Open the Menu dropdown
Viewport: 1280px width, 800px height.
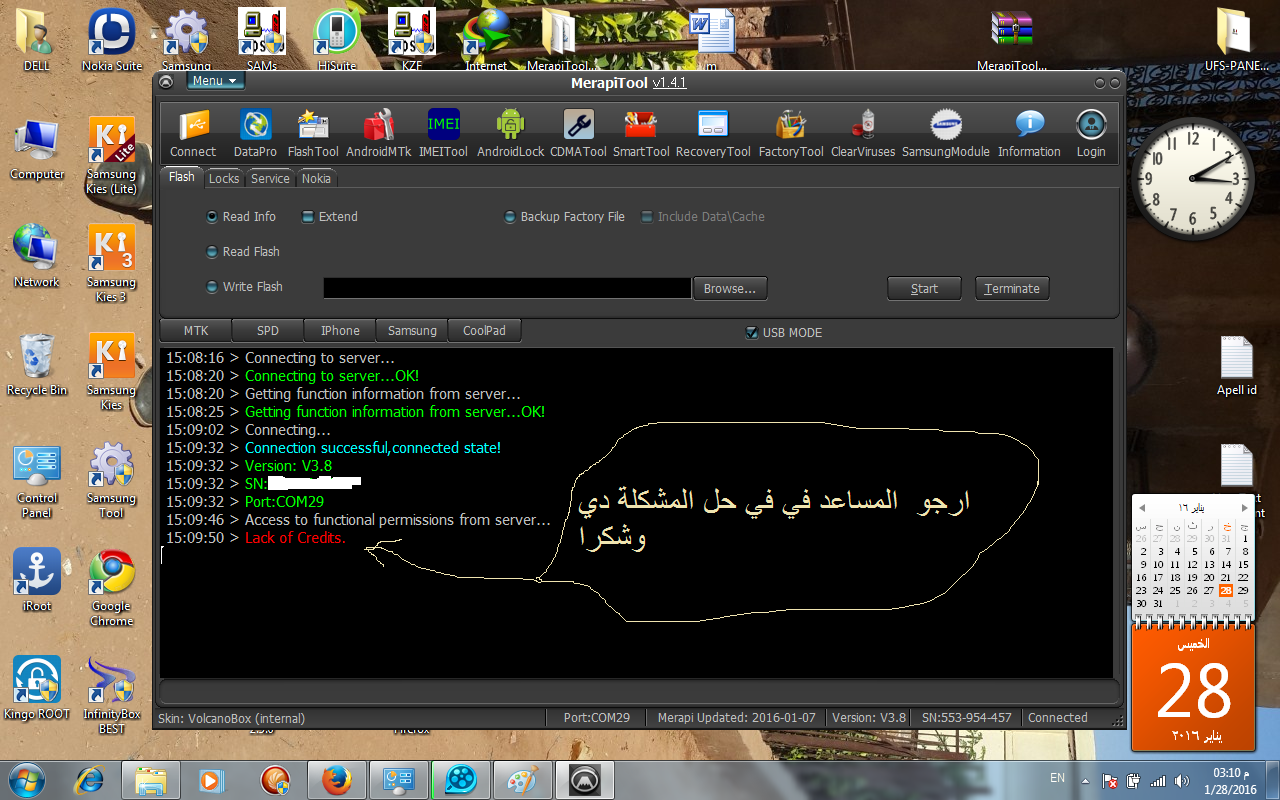pyautogui.click(x=215, y=81)
